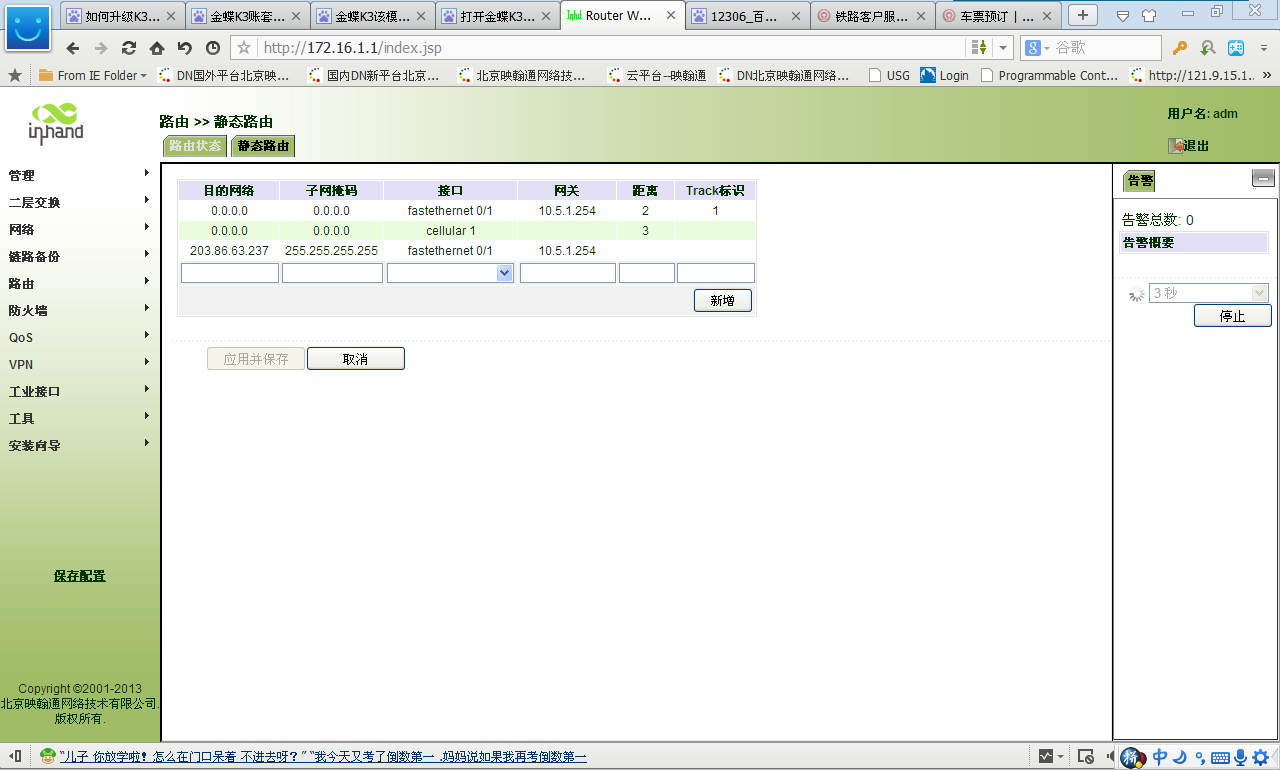Open the new tab plus button
Screen dimensions: 1280x770
pos(1083,15)
